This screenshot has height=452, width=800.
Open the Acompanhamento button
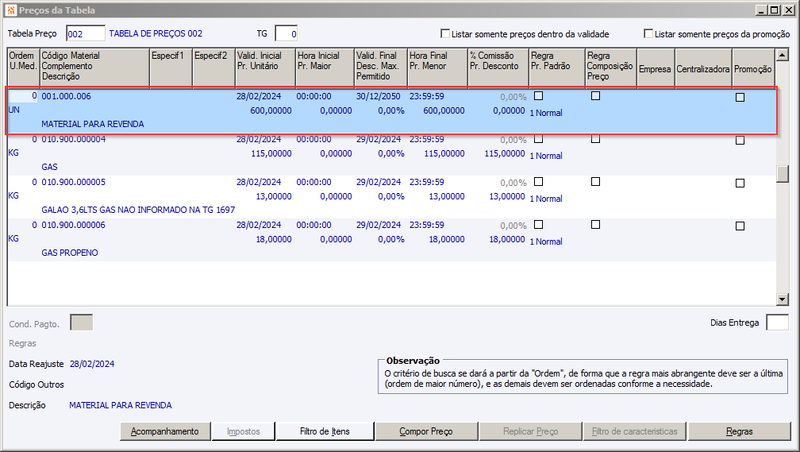point(165,432)
